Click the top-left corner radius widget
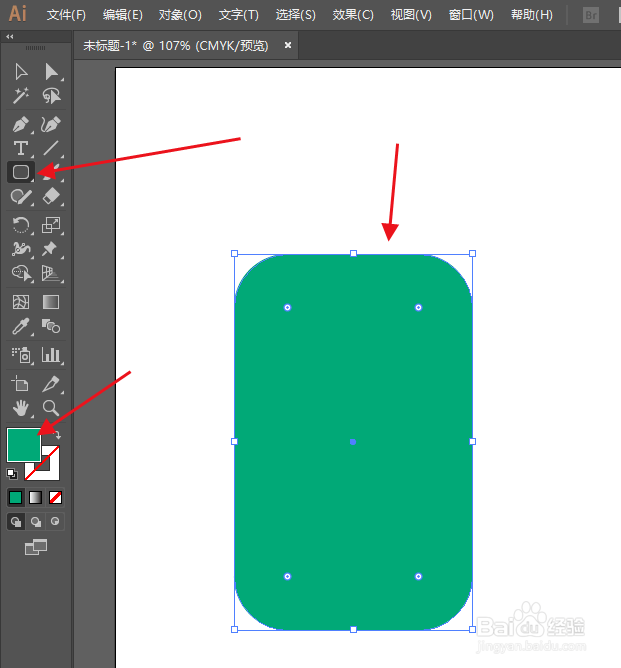The image size is (621, 668). click(x=288, y=308)
